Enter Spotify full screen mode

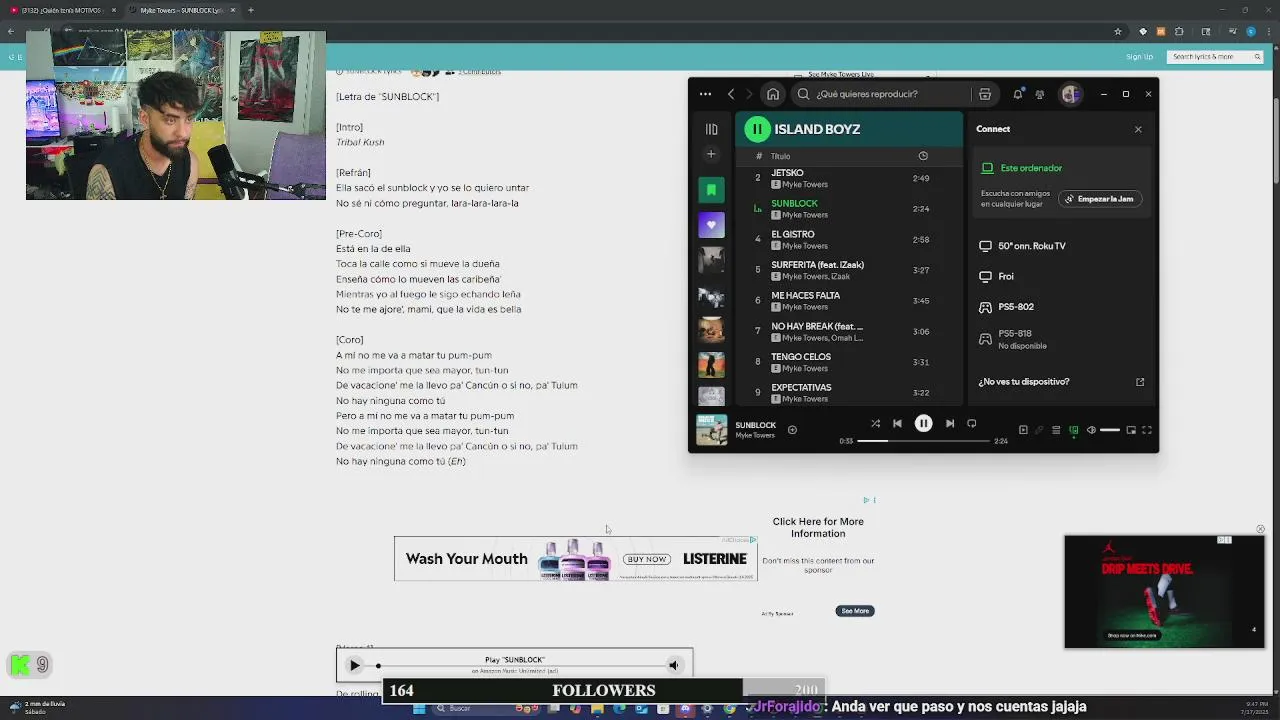pyautogui.click(x=1147, y=430)
